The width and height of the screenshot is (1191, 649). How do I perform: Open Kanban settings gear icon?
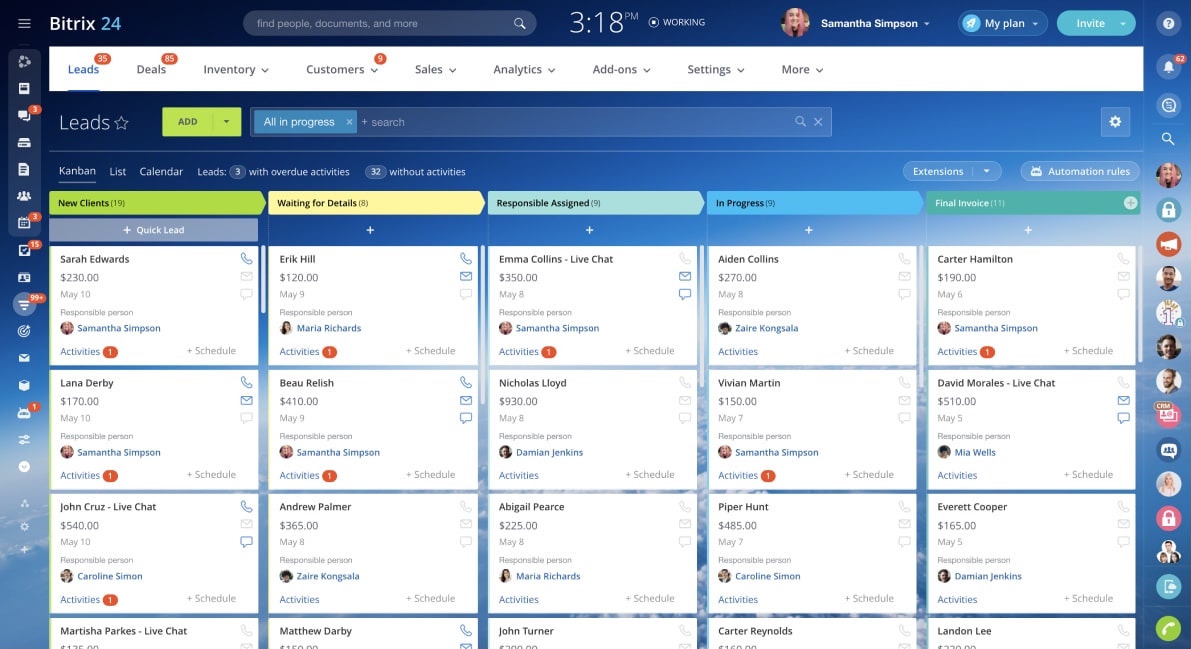click(x=1115, y=122)
